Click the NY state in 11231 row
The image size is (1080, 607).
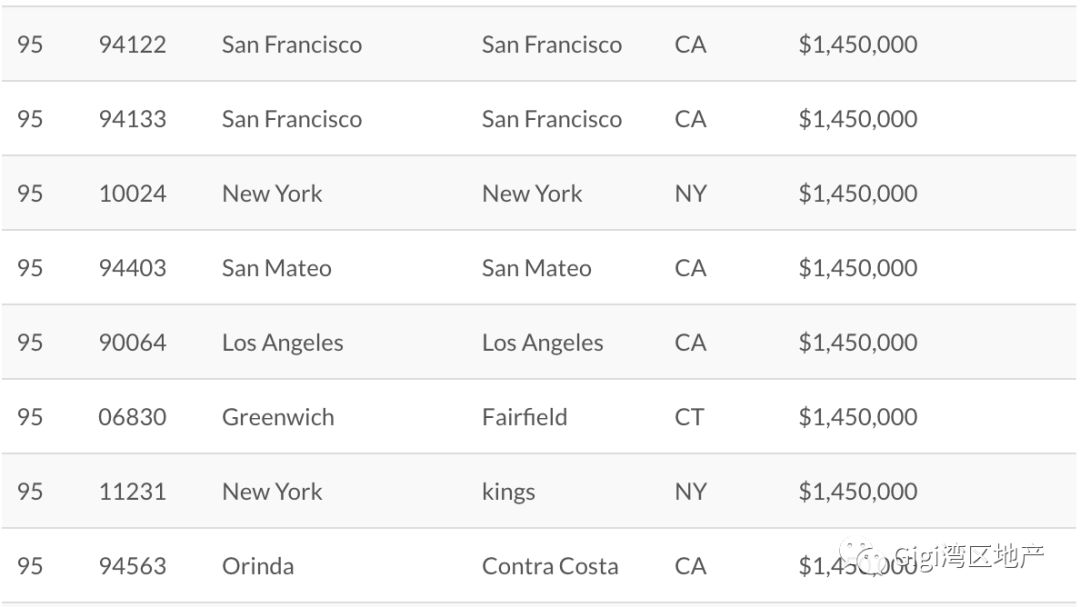[690, 492]
